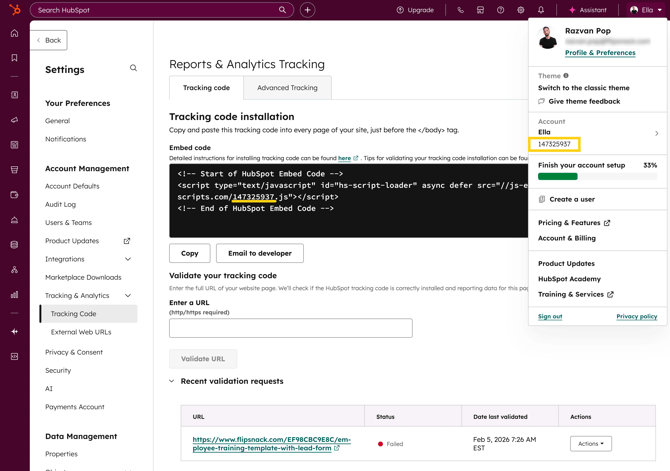Click the plus quick-create button

point(307,10)
